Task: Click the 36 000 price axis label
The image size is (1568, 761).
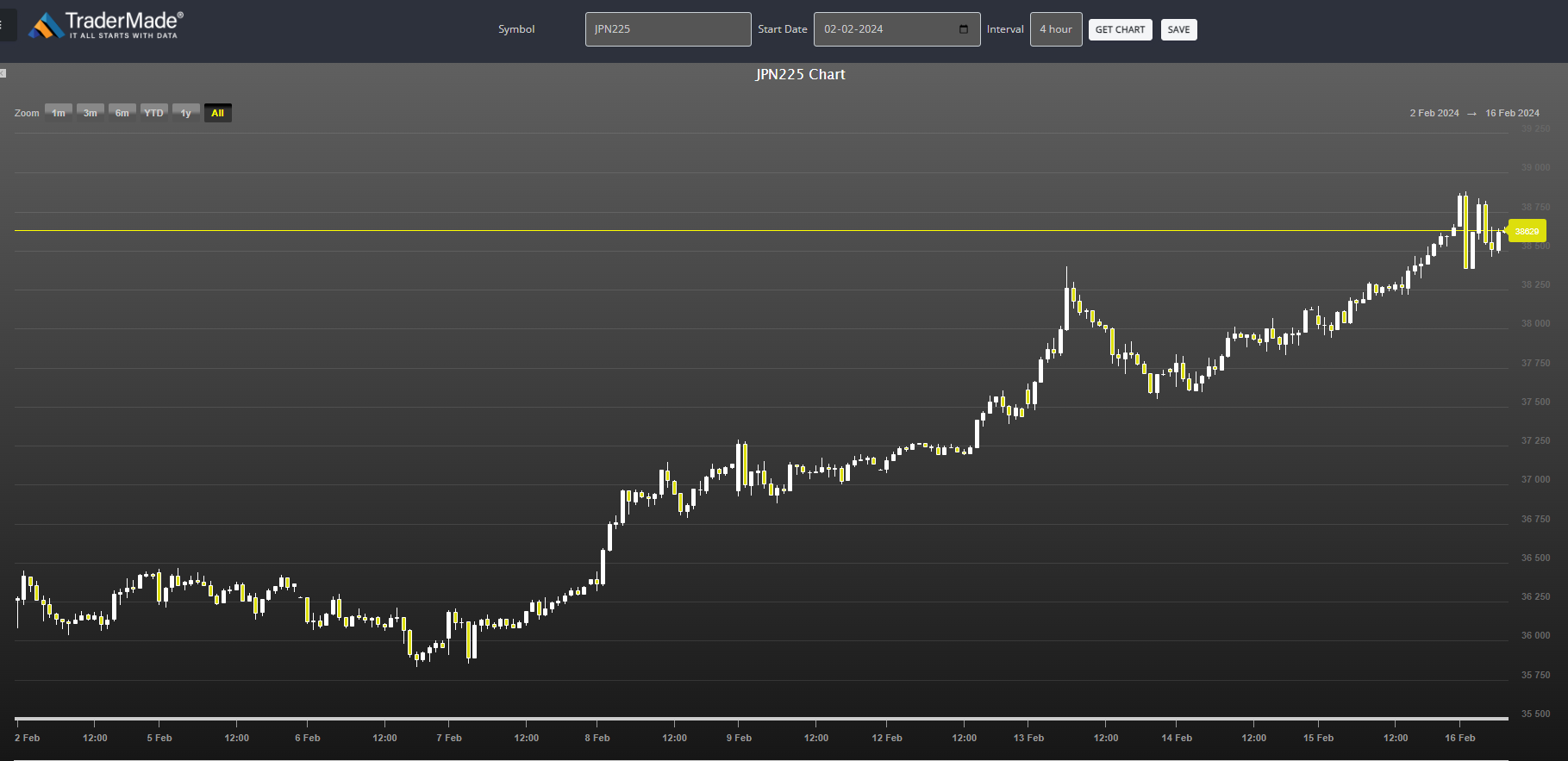Action: coord(1535,635)
